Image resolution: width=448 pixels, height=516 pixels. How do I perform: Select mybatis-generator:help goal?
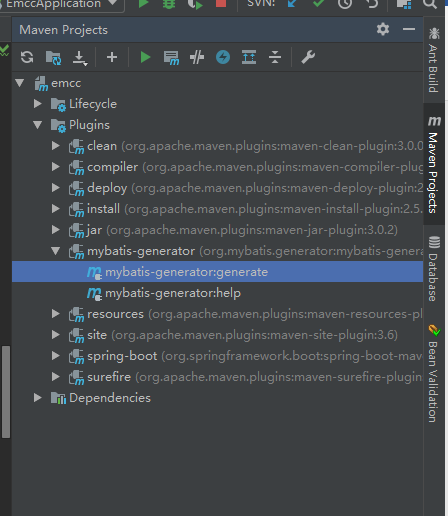point(217,293)
